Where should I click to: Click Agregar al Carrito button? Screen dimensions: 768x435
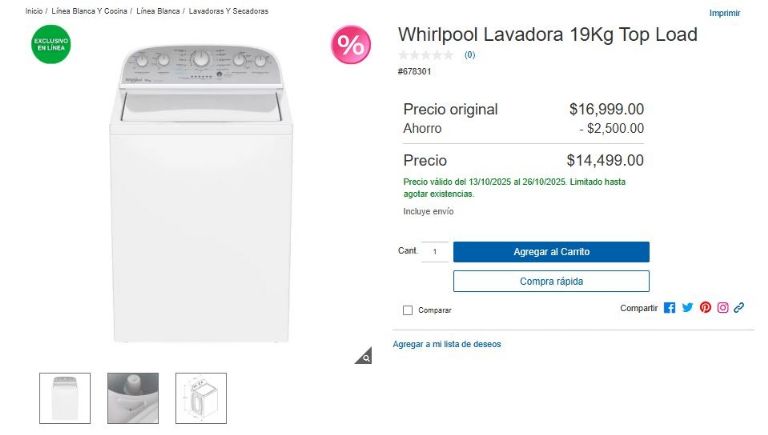pyautogui.click(x=551, y=252)
